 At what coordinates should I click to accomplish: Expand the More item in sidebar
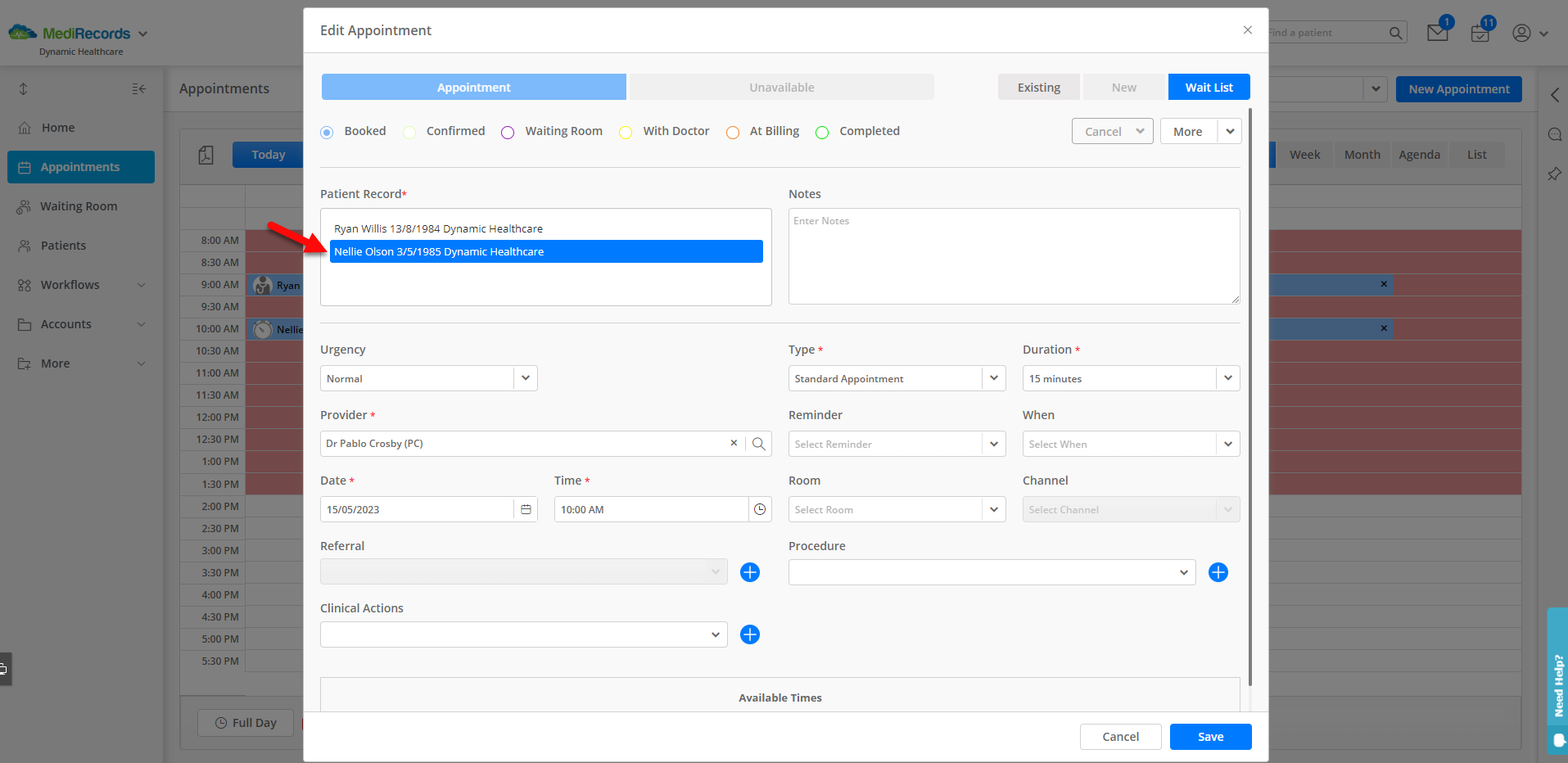pyautogui.click(x=81, y=363)
